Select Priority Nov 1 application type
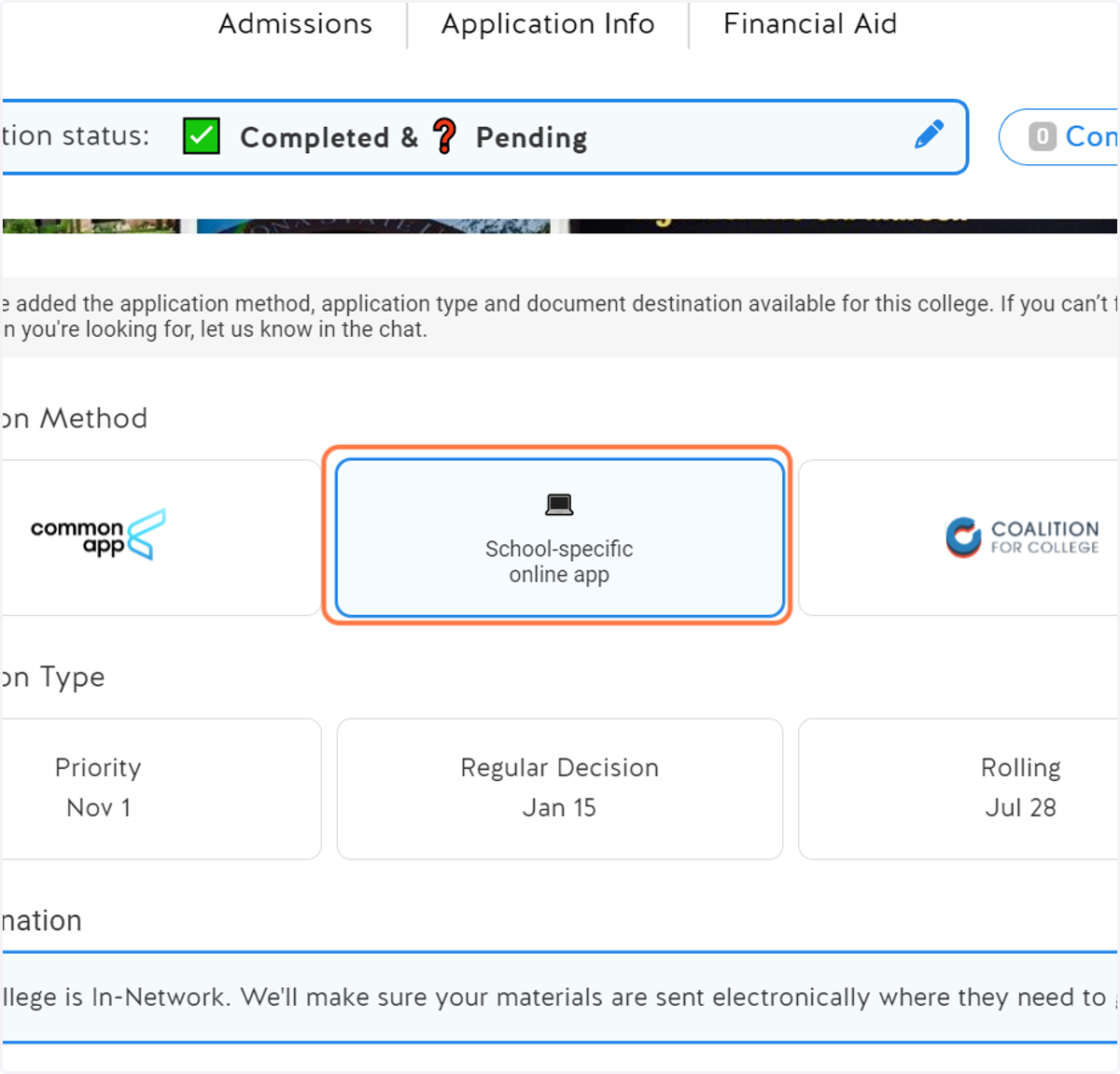Image resolution: width=1120 pixels, height=1074 pixels. [161, 788]
